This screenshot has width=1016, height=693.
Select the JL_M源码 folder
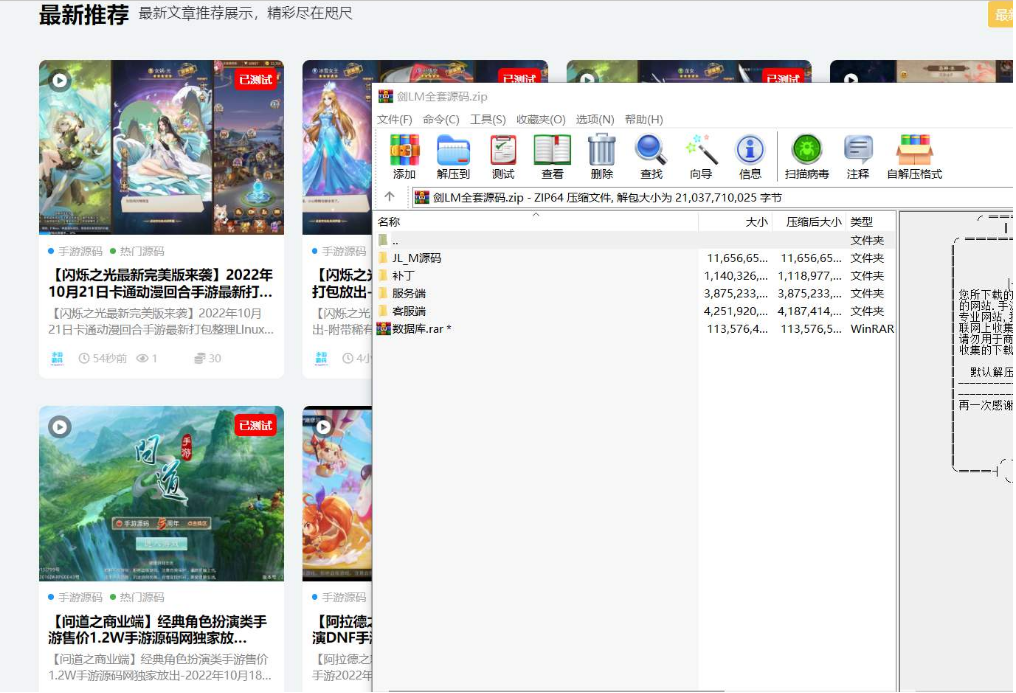[416, 258]
